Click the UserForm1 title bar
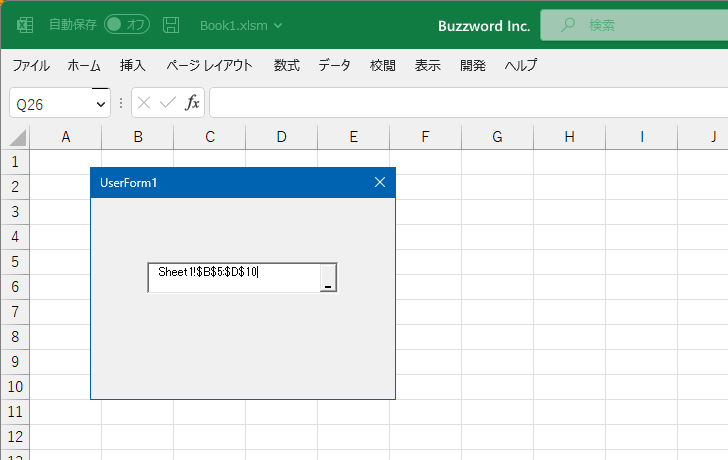The height and width of the screenshot is (460, 728). coord(243,183)
